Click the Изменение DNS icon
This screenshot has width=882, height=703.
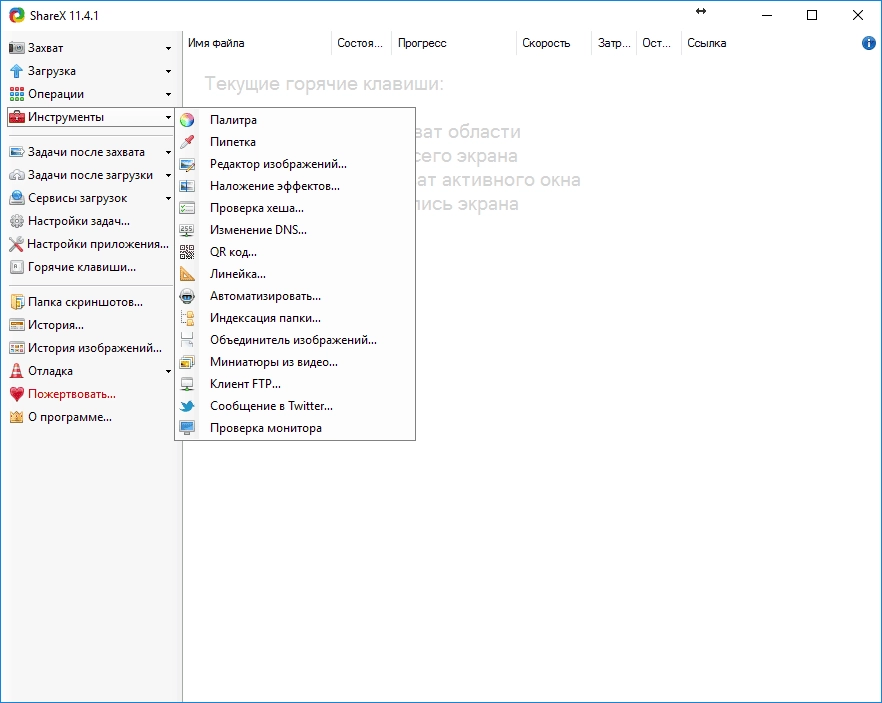pyautogui.click(x=187, y=230)
